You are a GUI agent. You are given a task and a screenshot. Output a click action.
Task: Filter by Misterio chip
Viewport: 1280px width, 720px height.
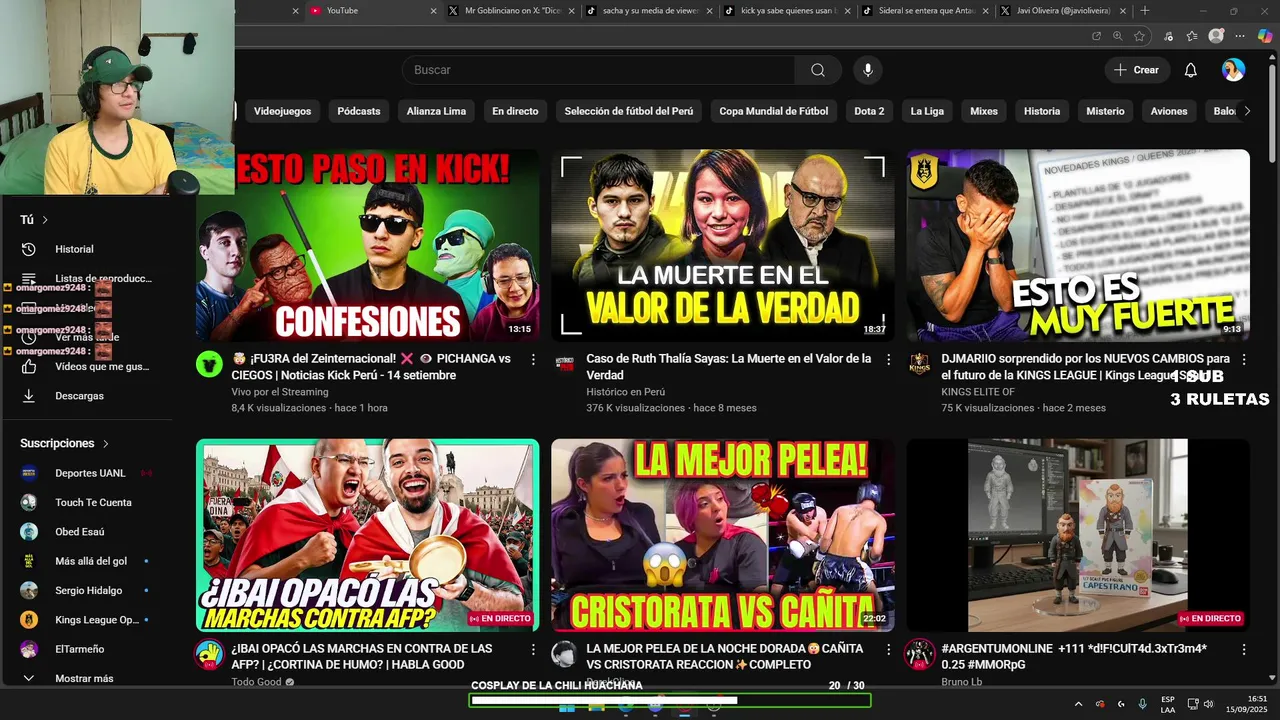(1105, 111)
